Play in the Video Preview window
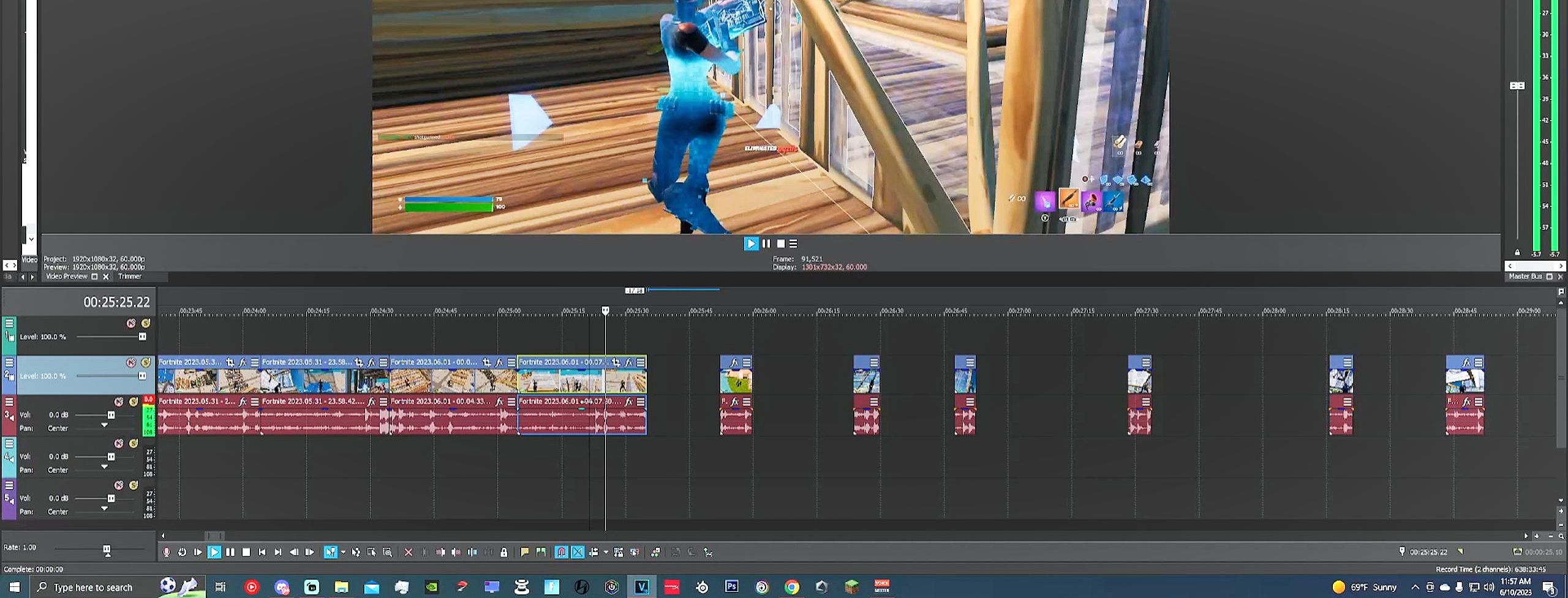 pyautogui.click(x=751, y=244)
